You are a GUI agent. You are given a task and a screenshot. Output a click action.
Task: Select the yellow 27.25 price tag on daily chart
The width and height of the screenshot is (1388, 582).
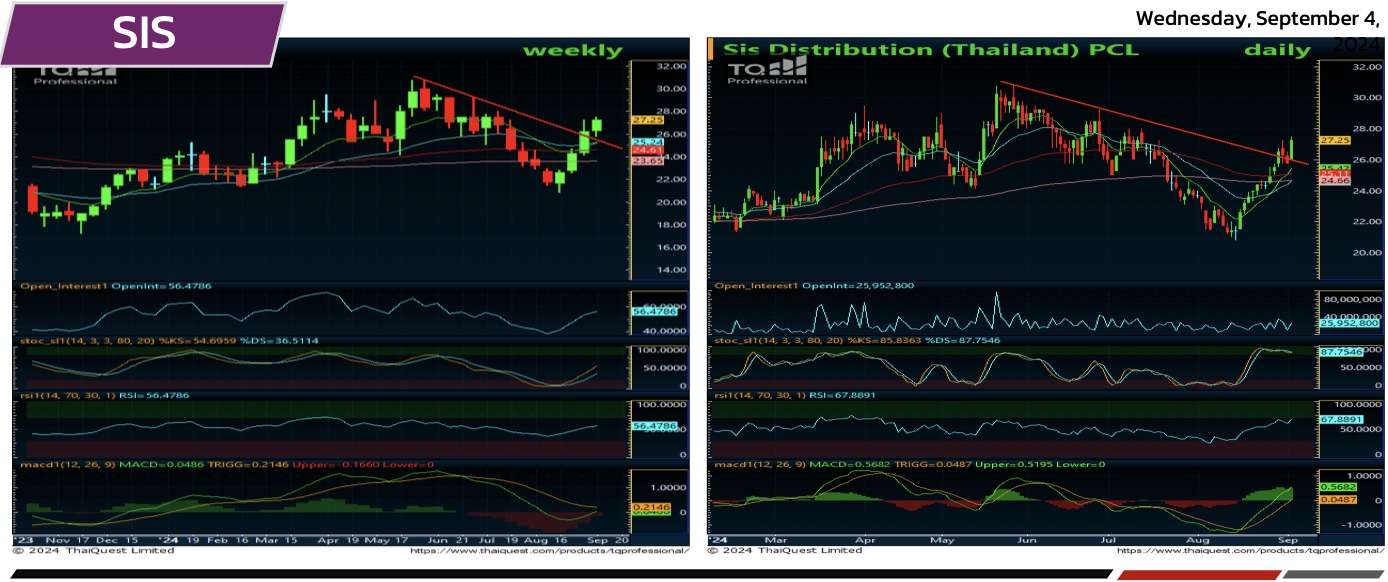(x=1336, y=140)
